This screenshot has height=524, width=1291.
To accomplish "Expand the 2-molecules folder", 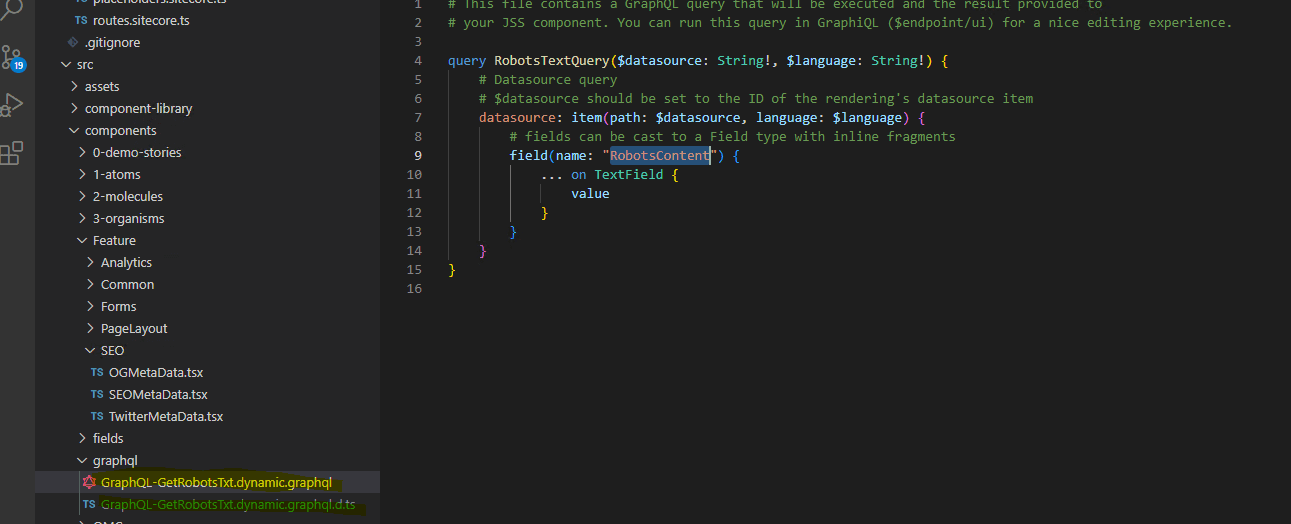I will click(82, 196).
